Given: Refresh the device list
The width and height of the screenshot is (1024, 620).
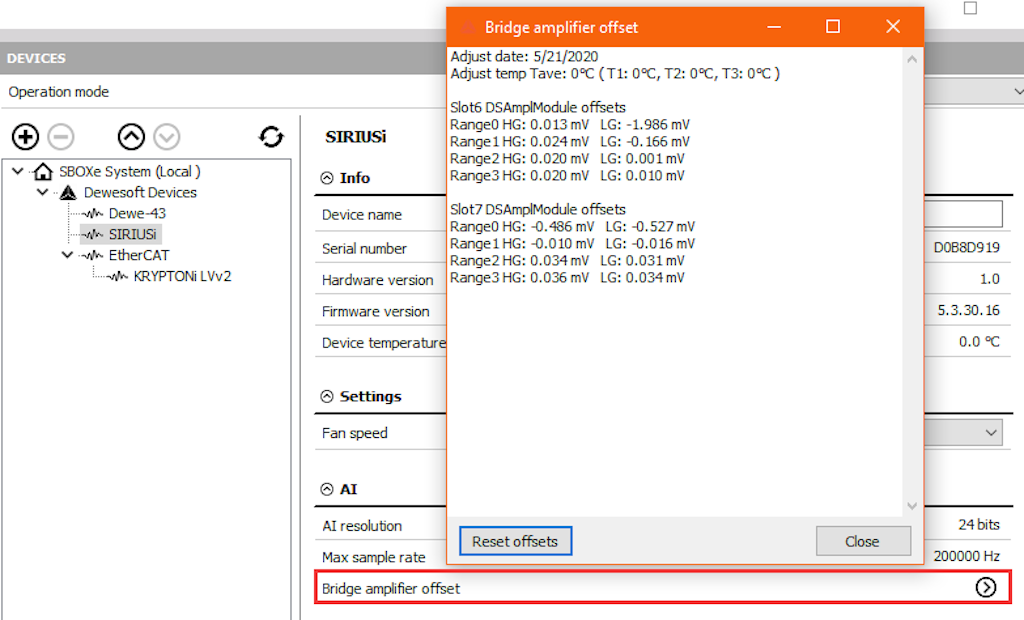Looking at the screenshot, I should click(271, 137).
